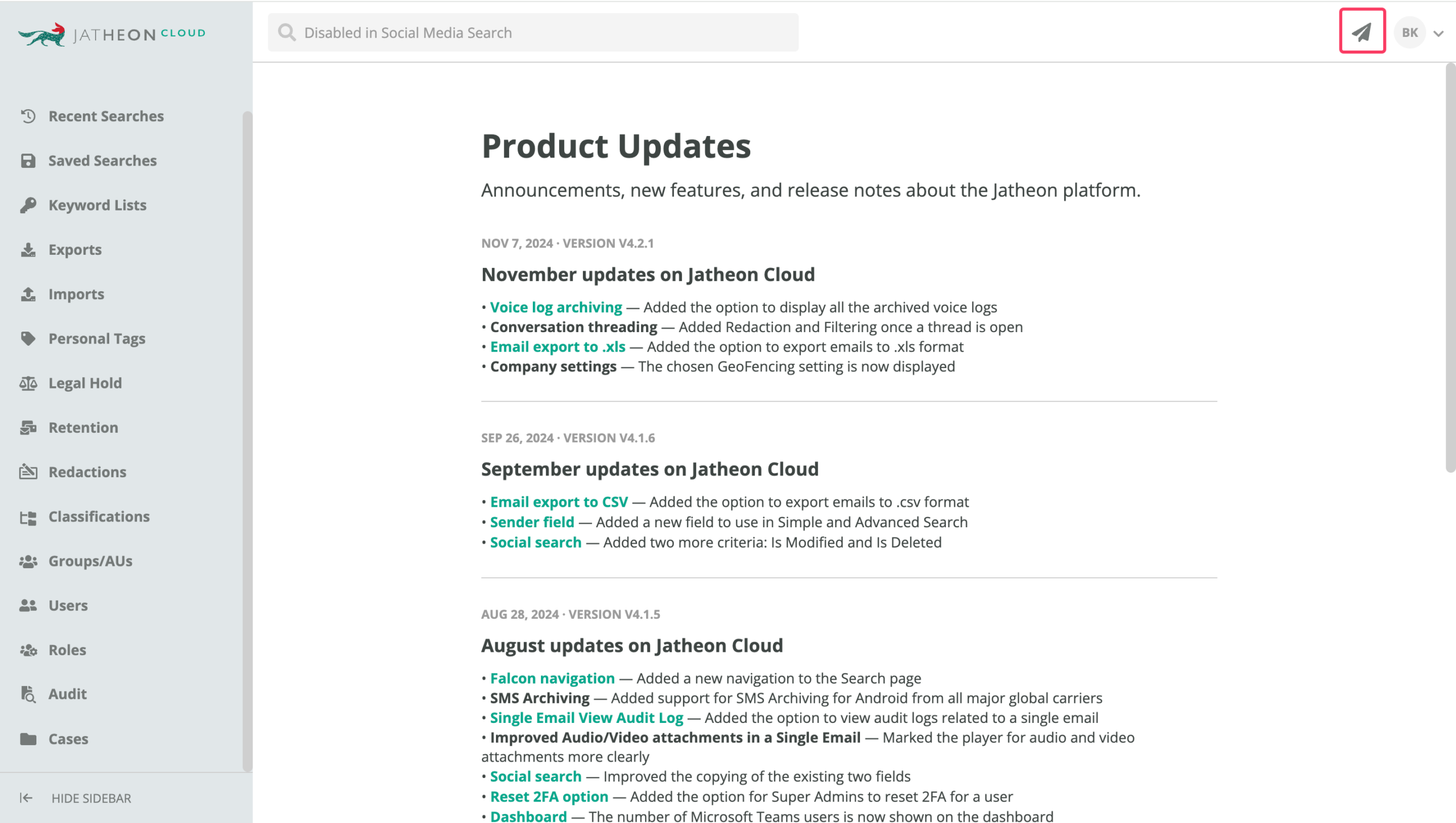
Task: Click the Legal Hold scales icon
Action: (28, 383)
